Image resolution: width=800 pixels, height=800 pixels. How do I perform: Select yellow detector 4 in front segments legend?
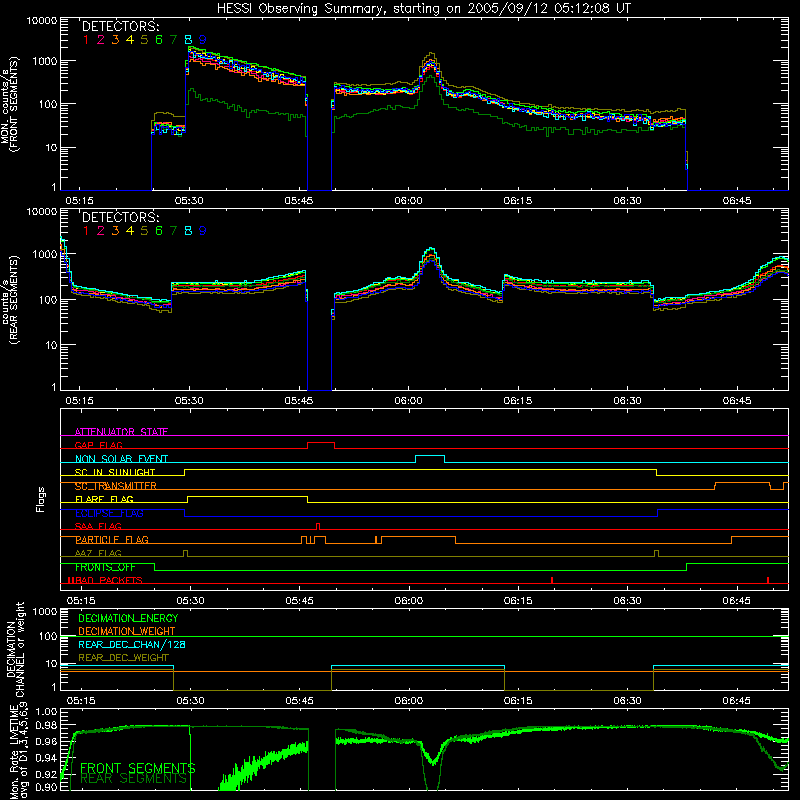130,40
